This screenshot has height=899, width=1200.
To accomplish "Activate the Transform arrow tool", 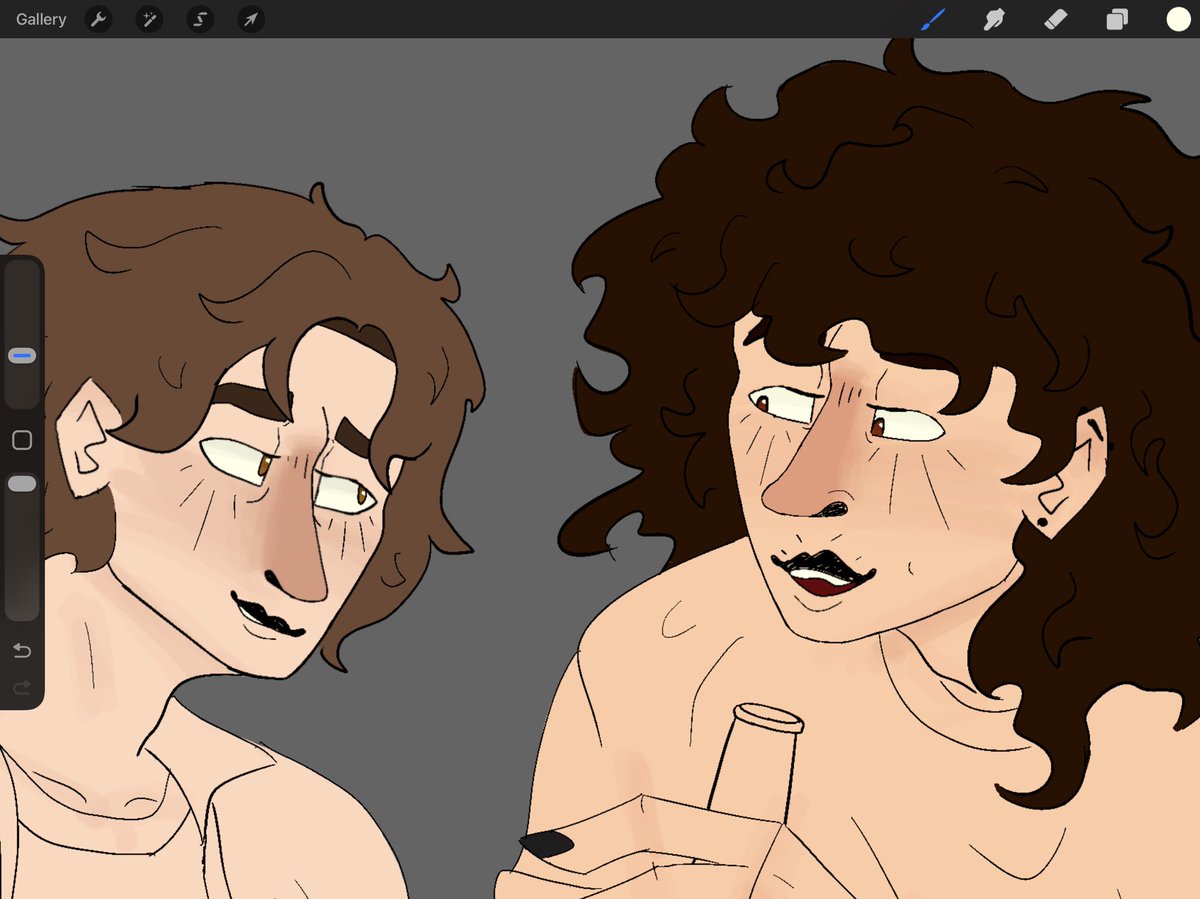I will (x=251, y=19).
